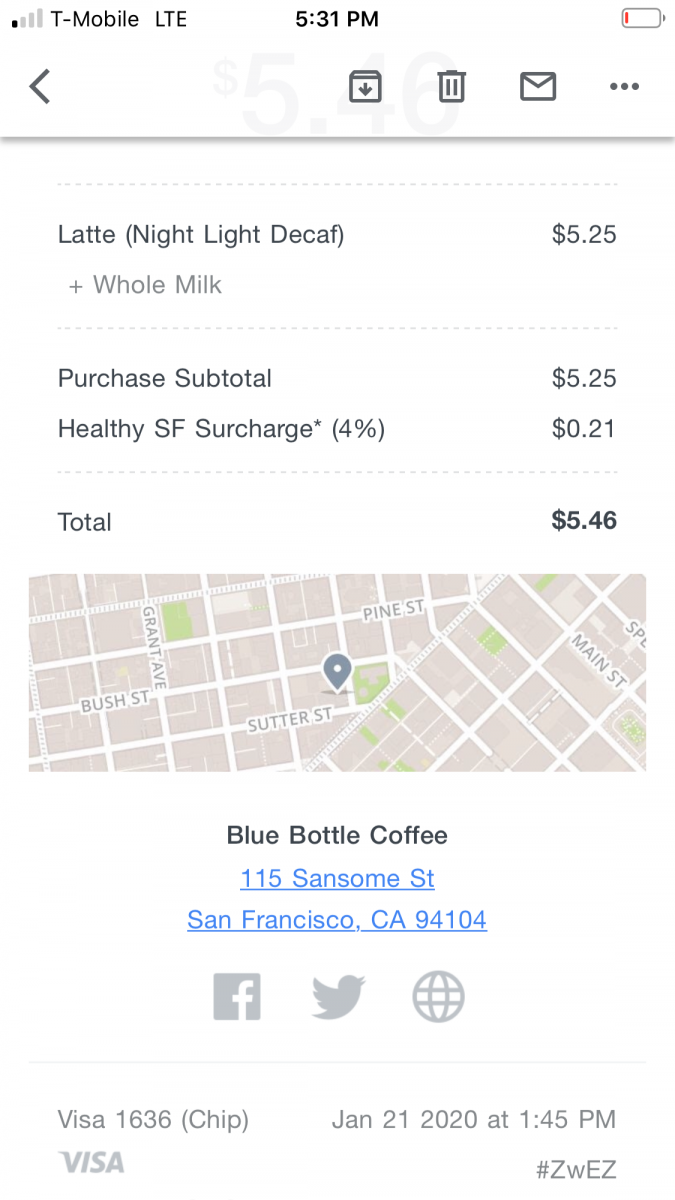Tap the Blue Bottle Coffee merchant name
This screenshot has height=1200, width=675.
point(337,835)
